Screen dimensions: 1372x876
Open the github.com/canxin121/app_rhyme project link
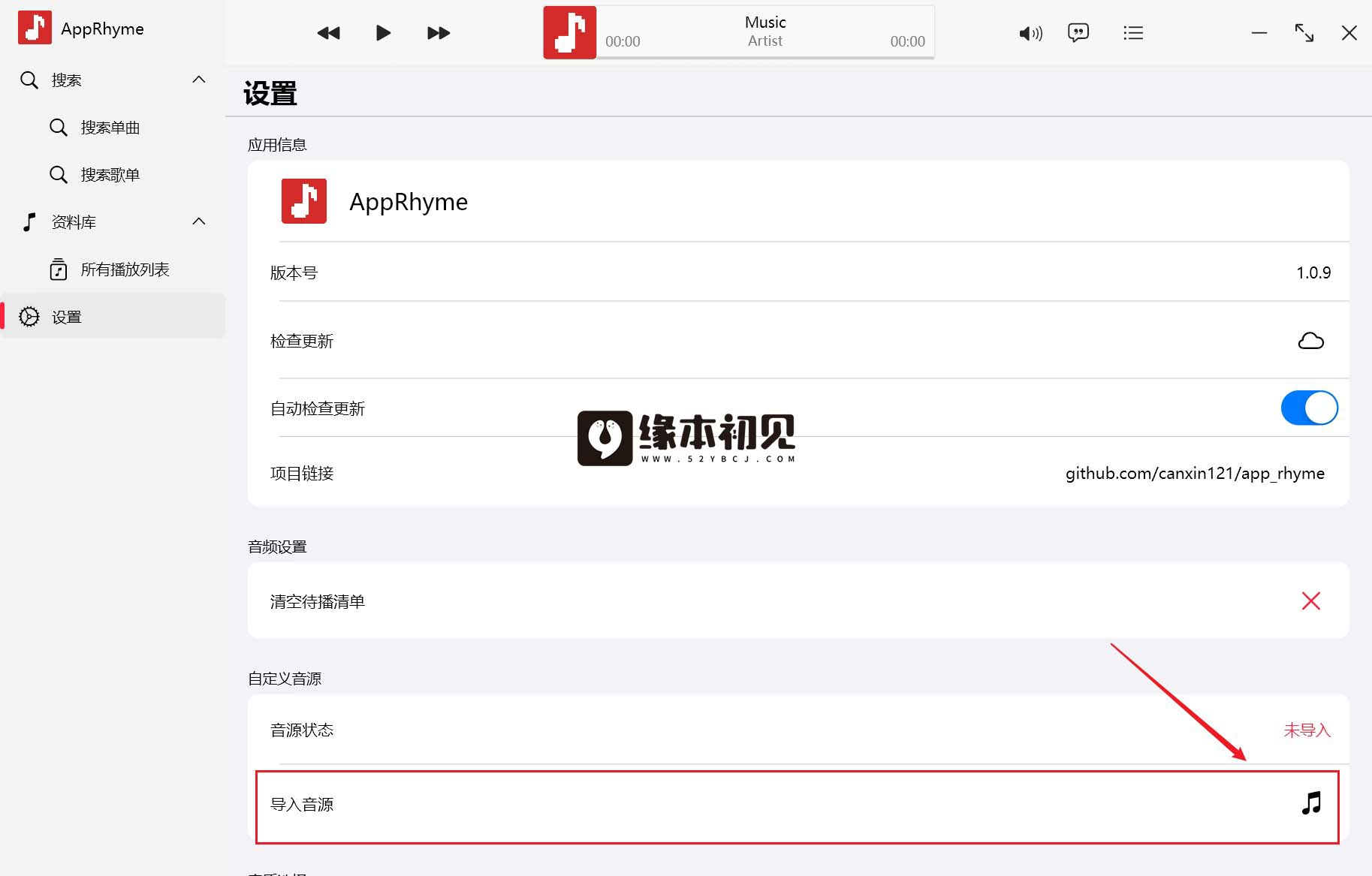[1195, 474]
